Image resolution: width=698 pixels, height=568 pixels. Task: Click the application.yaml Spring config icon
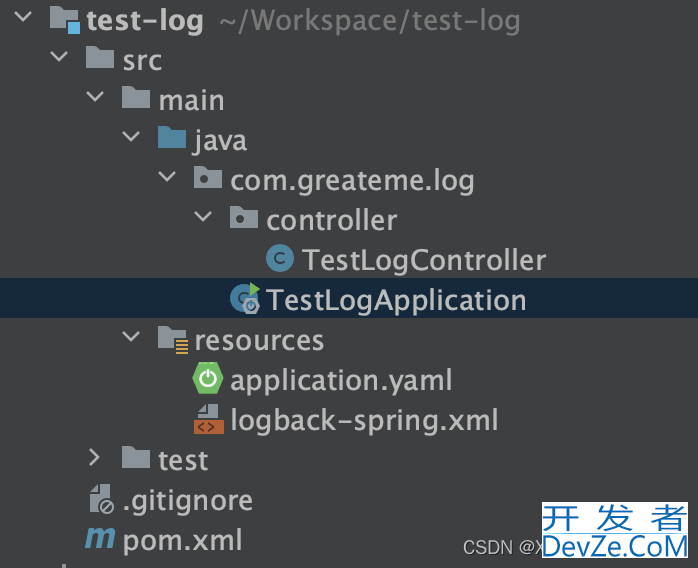click(x=207, y=378)
